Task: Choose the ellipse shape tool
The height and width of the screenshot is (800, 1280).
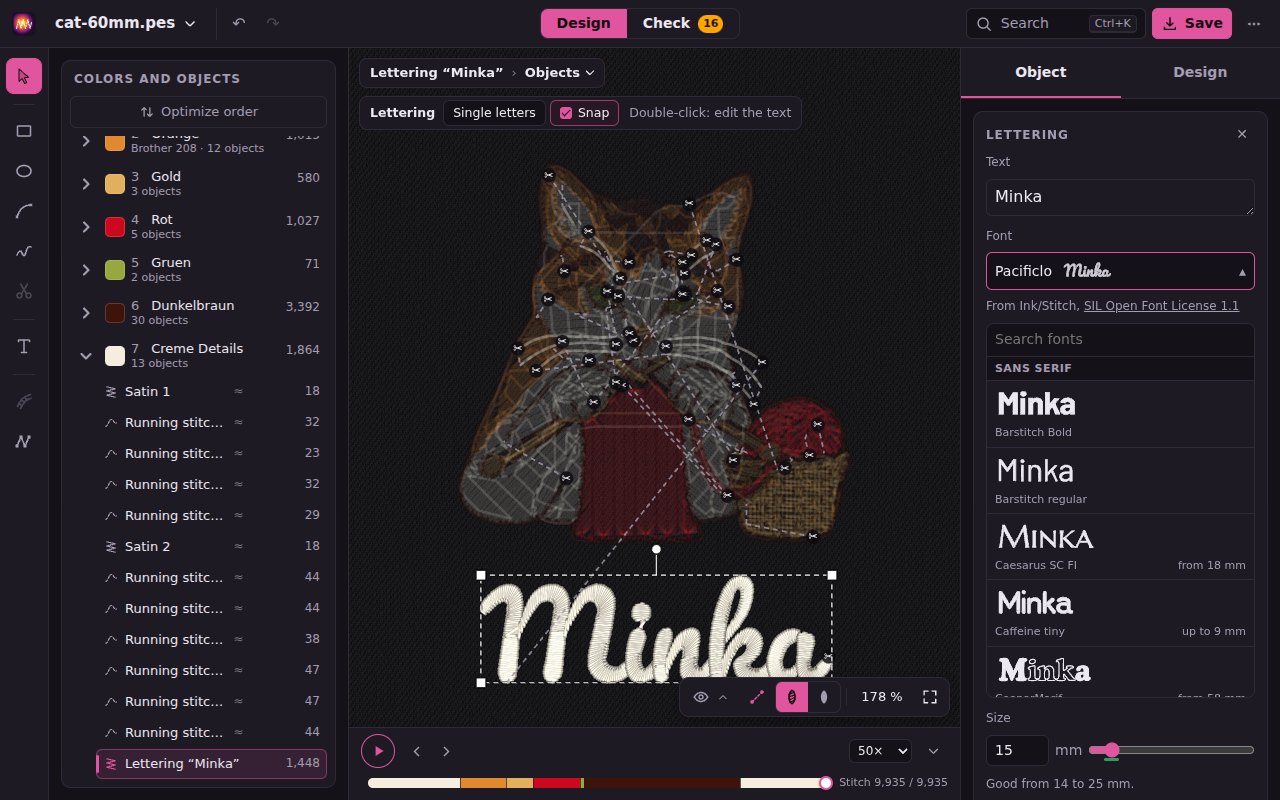Action: 24,171
